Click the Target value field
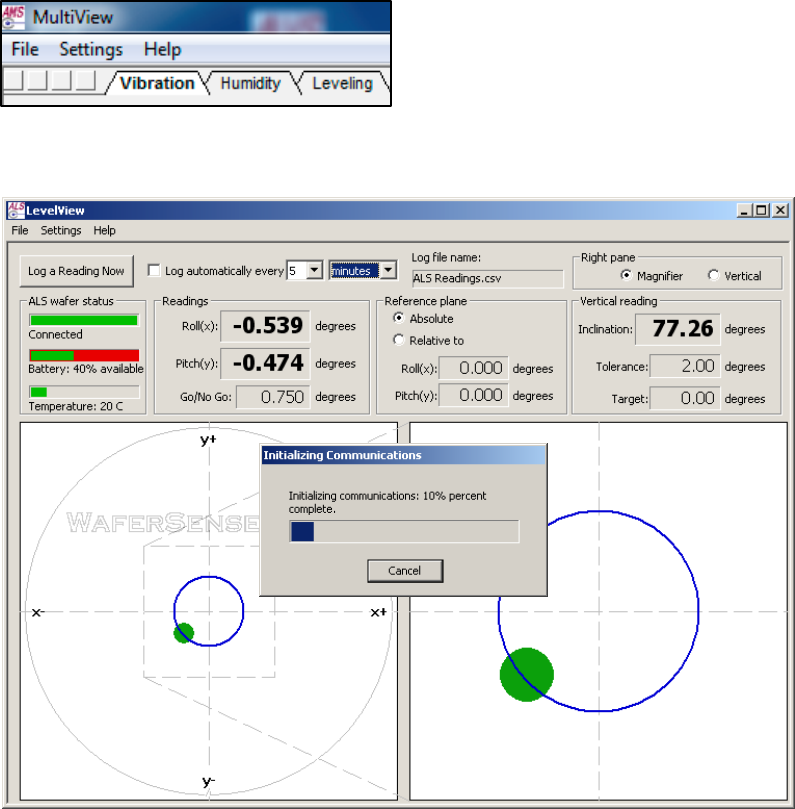 (x=685, y=398)
